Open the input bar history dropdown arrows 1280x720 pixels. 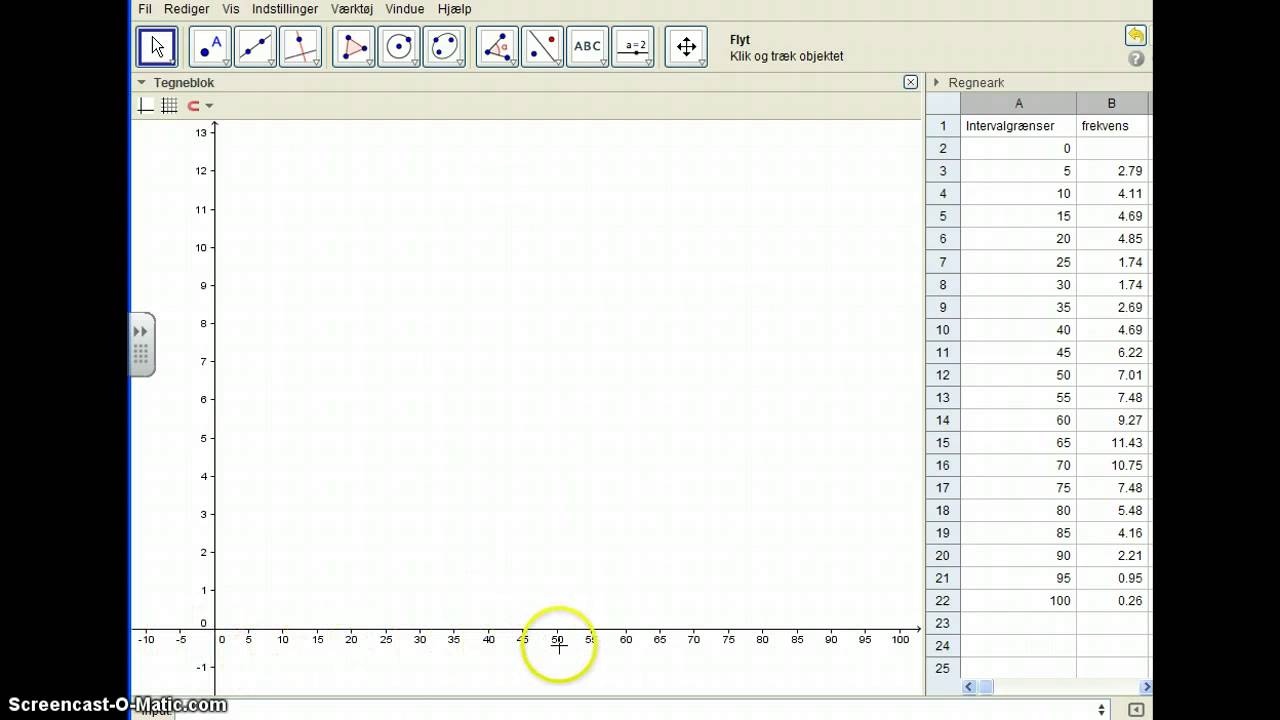pos(1102,710)
